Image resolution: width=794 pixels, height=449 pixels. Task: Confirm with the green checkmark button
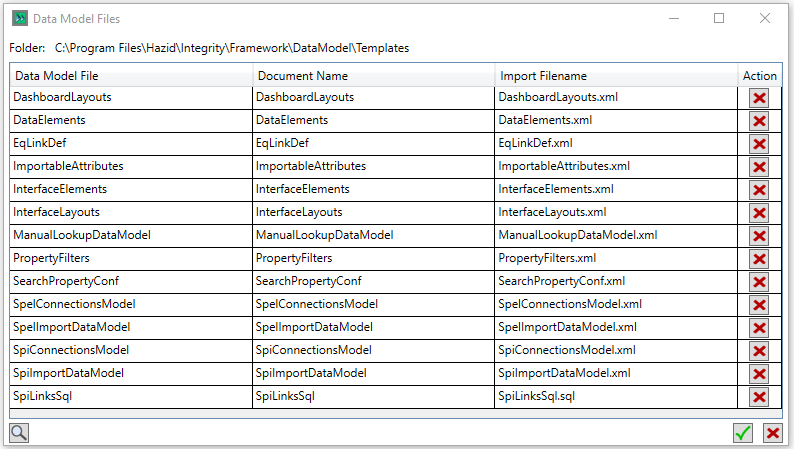(x=742, y=433)
